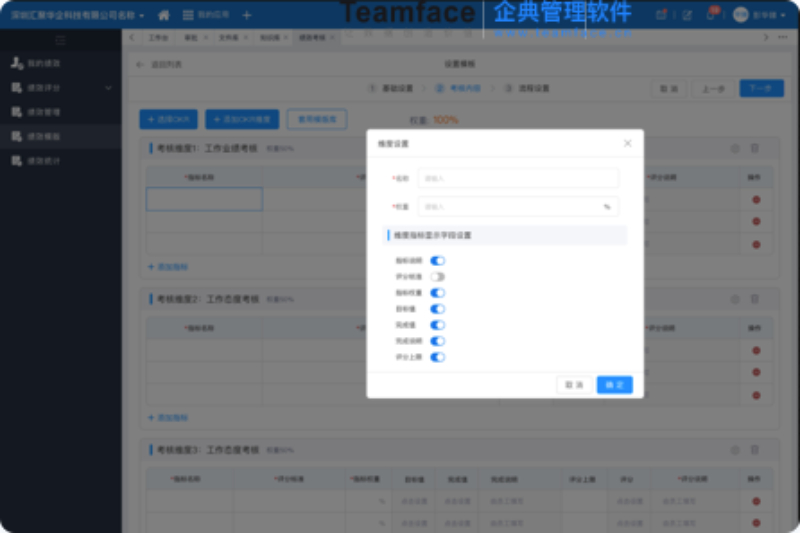Toggle the 完成值 switch
Screen dimensions: 800x533
click(x=437, y=325)
